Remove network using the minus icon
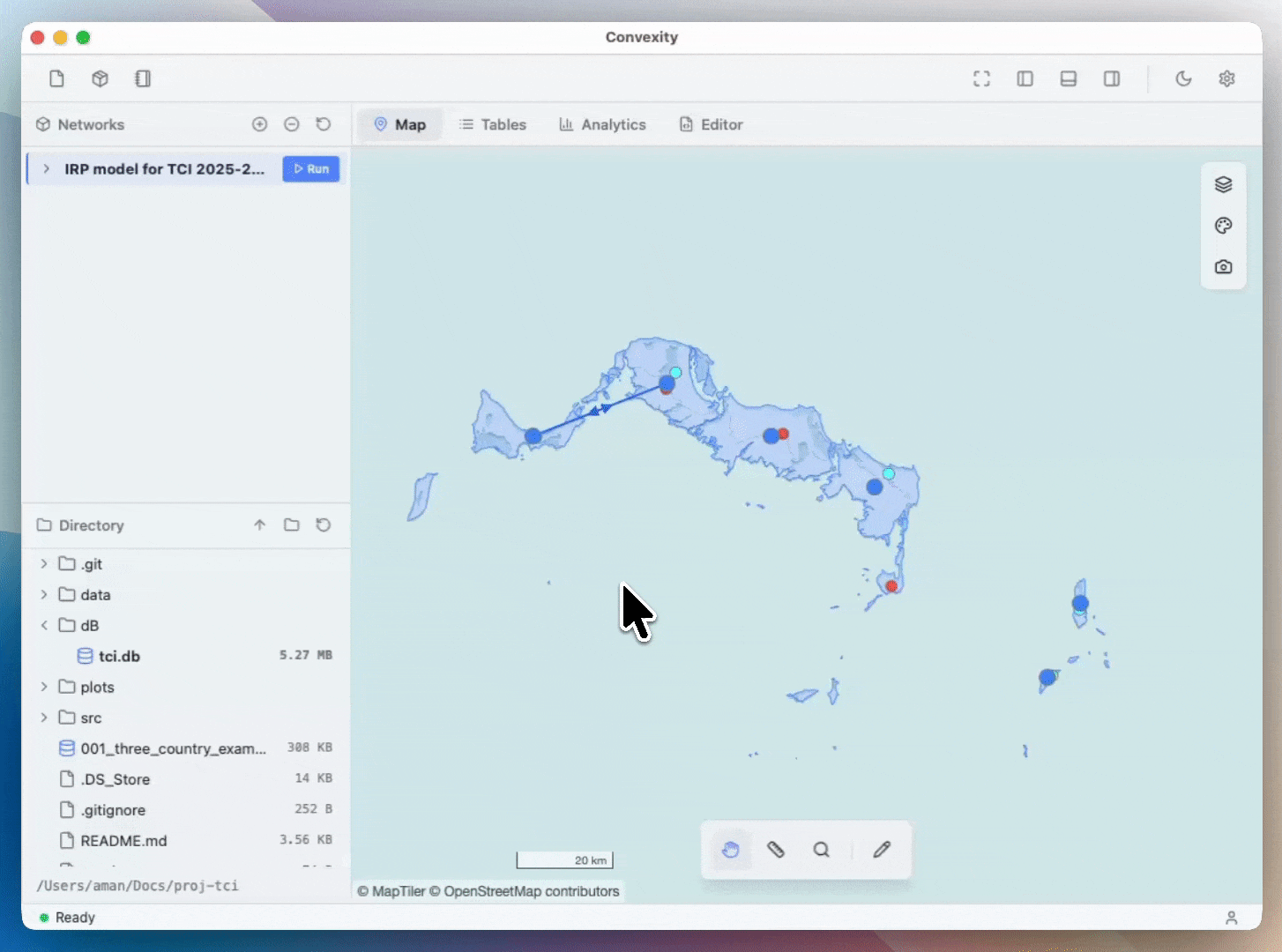 (x=292, y=125)
